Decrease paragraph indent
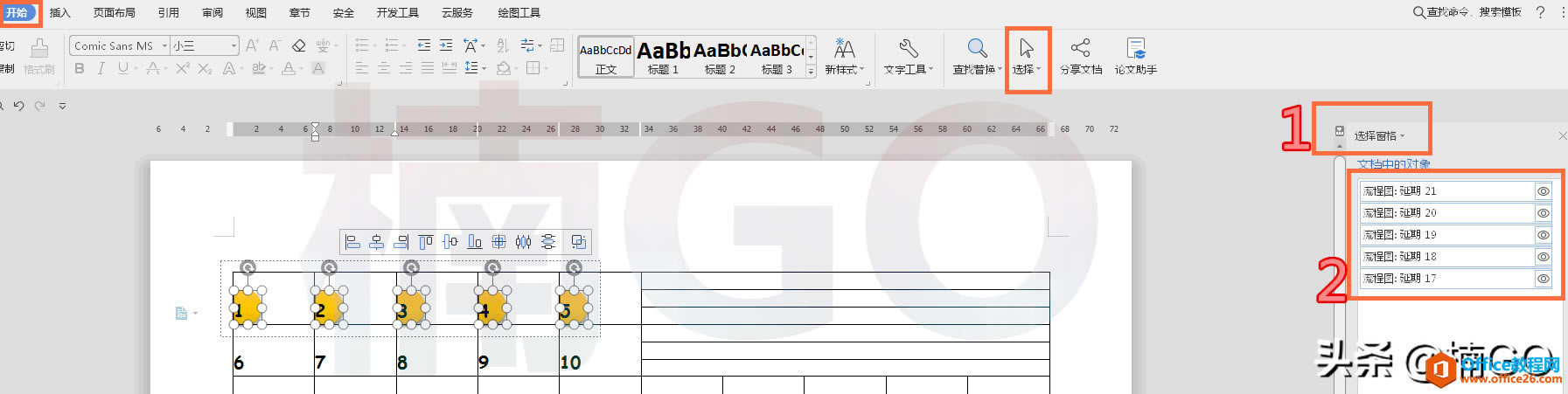The image size is (1568, 394). (x=423, y=45)
